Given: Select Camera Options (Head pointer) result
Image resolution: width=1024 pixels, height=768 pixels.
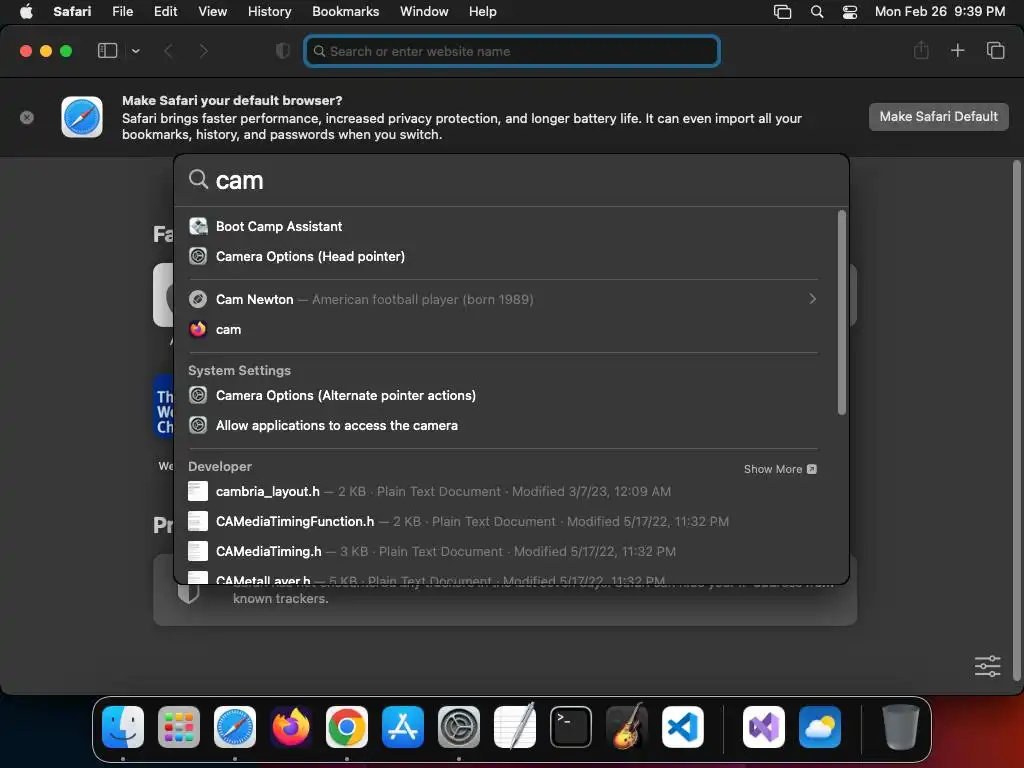Looking at the screenshot, I should pyautogui.click(x=503, y=257).
